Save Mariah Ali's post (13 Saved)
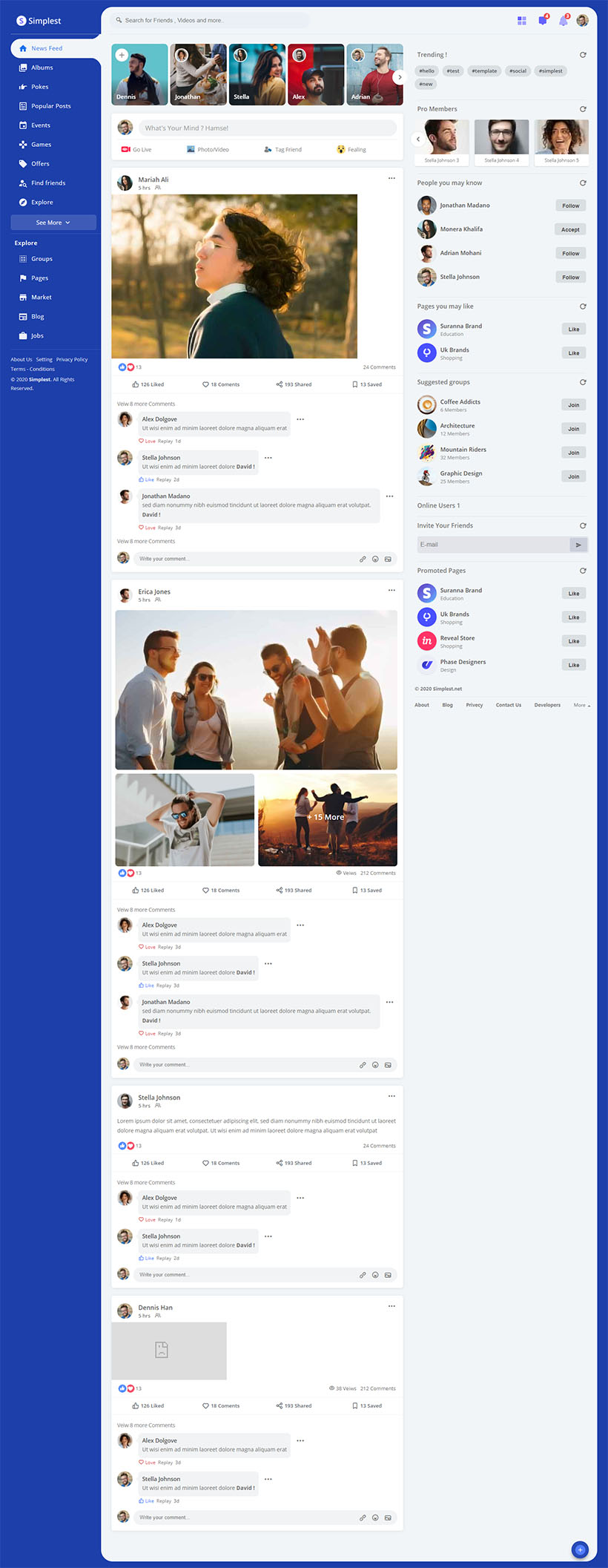This screenshot has height=1568, width=608. (x=367, y=384)
